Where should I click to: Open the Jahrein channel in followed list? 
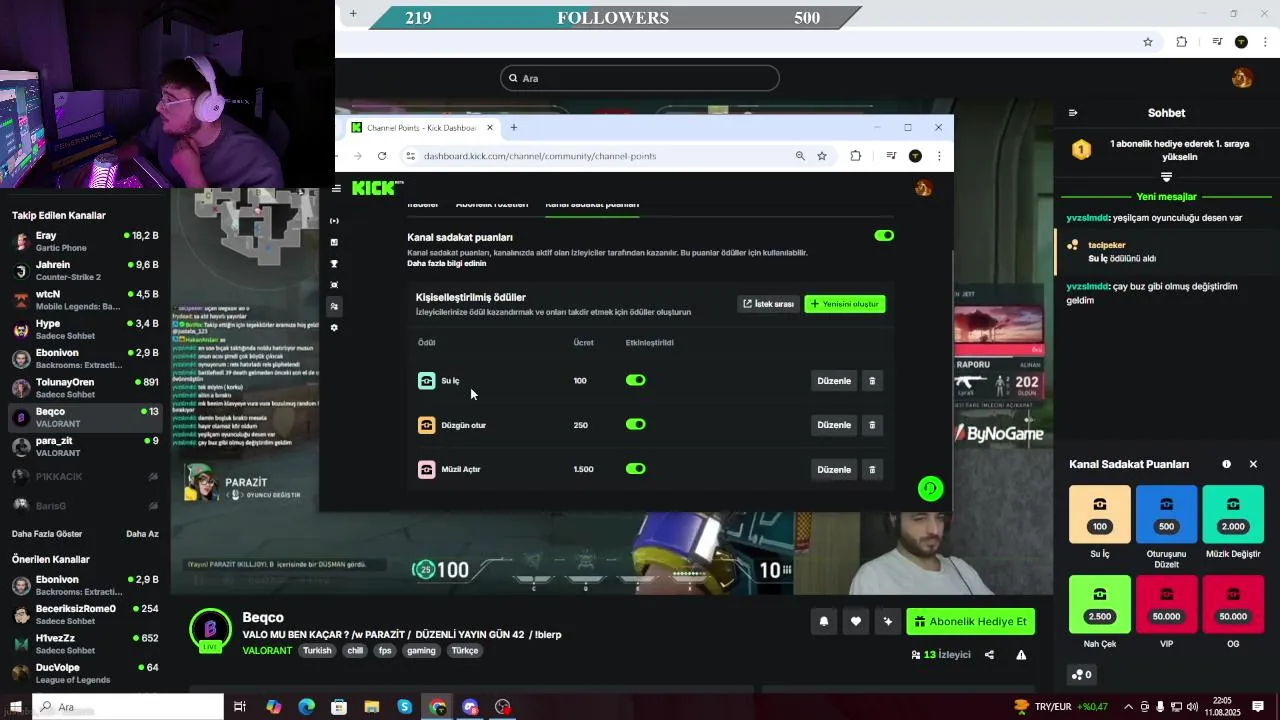point(85,270)
